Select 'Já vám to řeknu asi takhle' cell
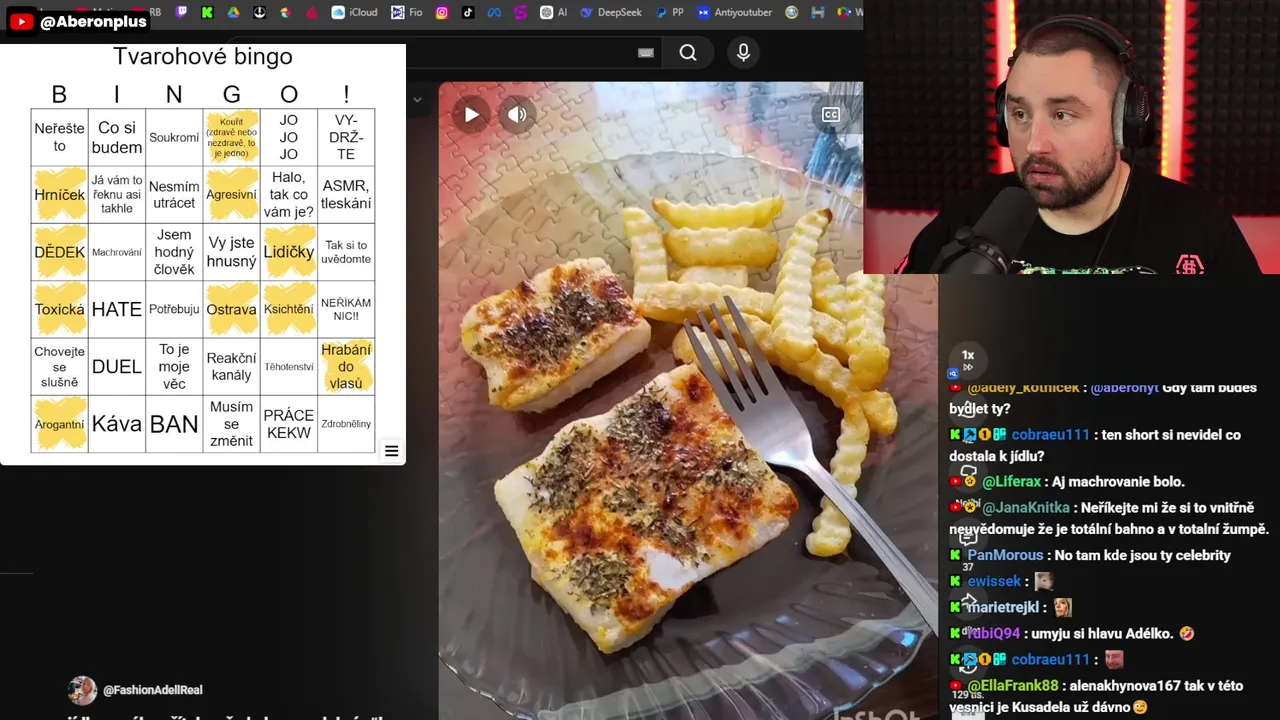The image size is (1280, 720). (117, 195)
